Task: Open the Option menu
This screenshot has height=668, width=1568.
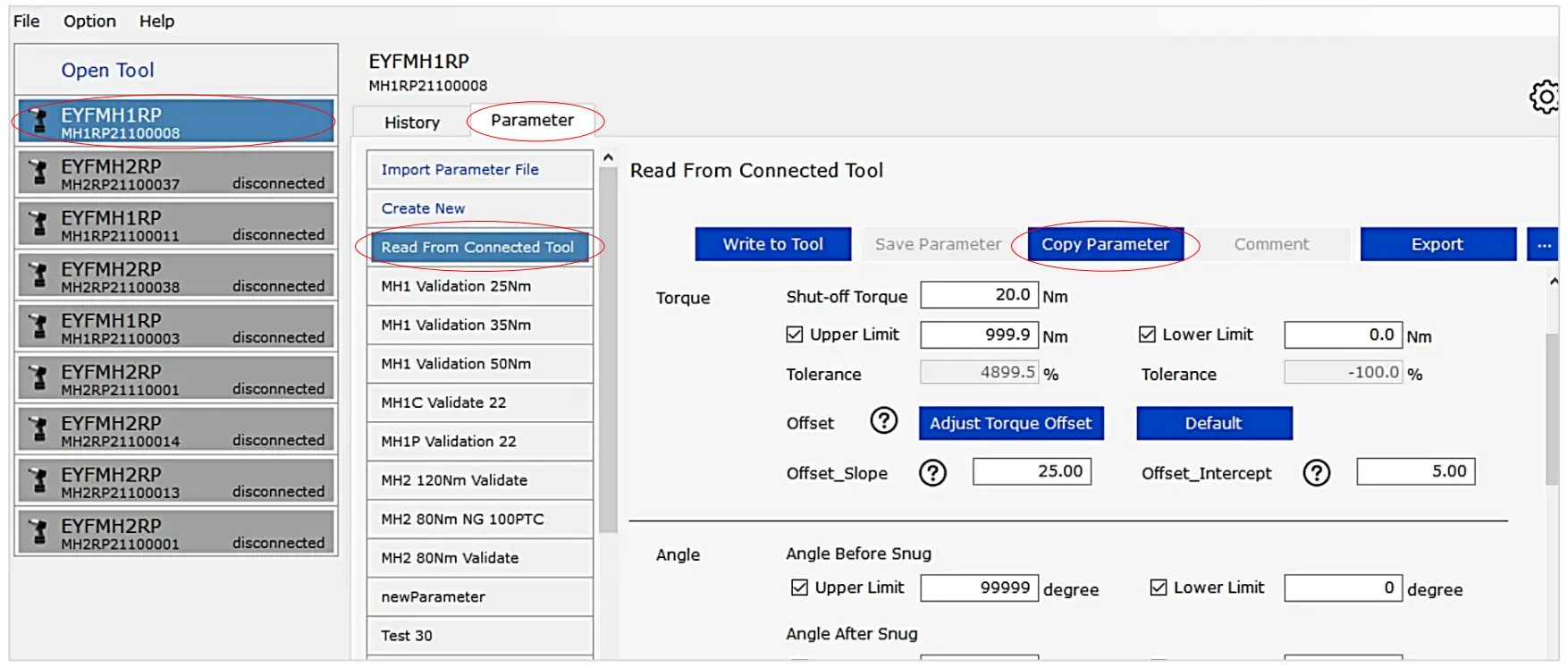Action: [89, 21]
